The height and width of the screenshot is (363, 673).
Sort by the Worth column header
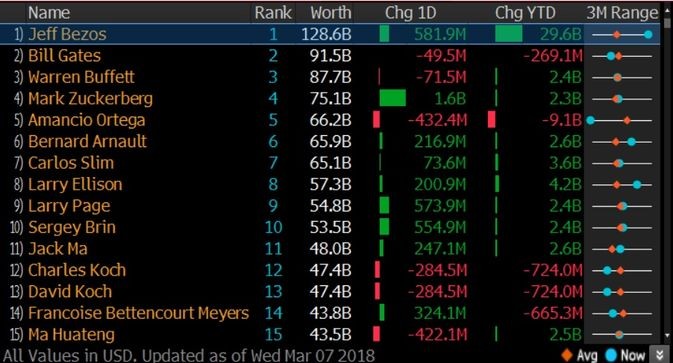coord(330,12)
